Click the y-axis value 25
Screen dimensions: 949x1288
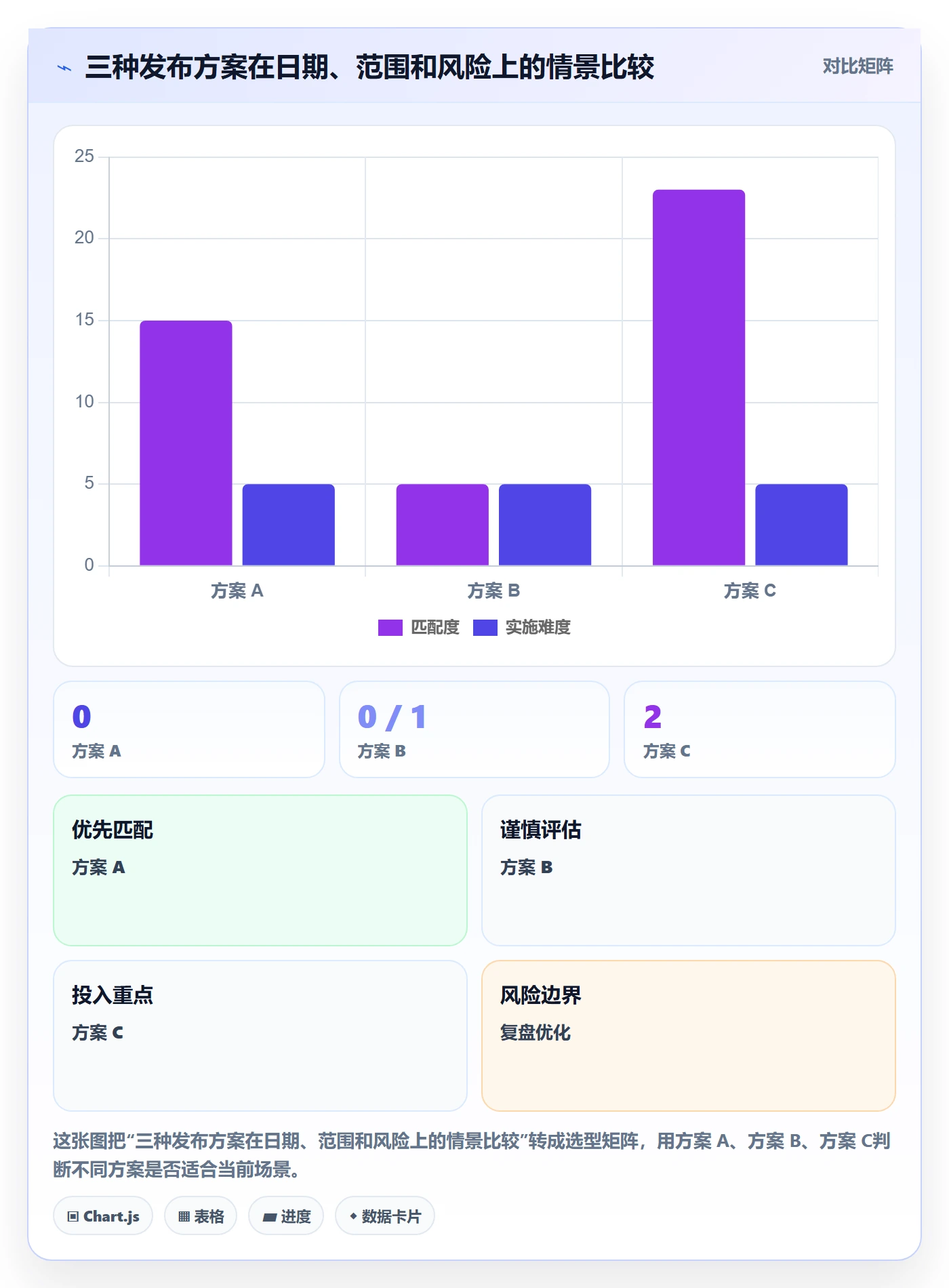(85, 157)
